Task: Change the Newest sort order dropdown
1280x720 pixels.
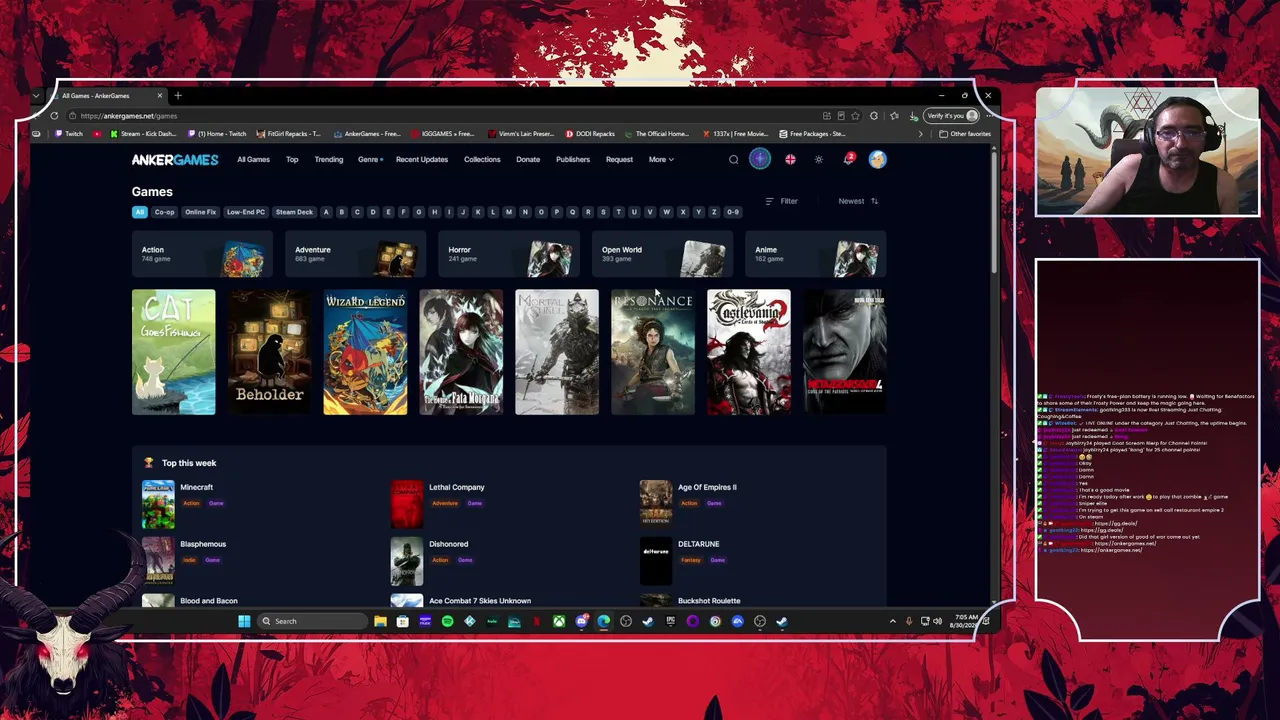Action: (x=858, y=201)
